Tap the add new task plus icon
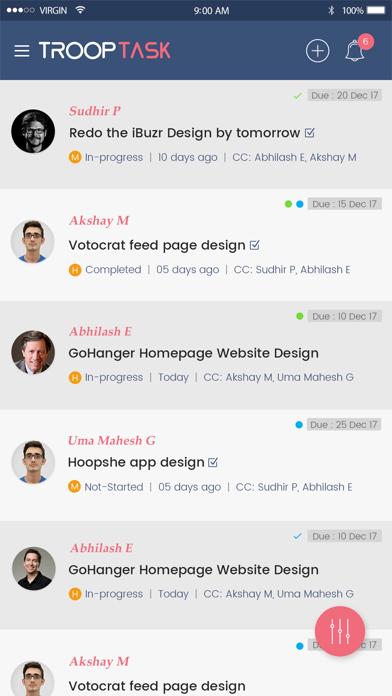 [x=317, y=51]
